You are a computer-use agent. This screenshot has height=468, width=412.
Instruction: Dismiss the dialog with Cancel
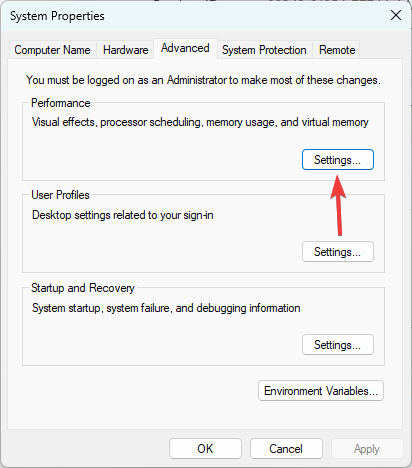point(286,449)
